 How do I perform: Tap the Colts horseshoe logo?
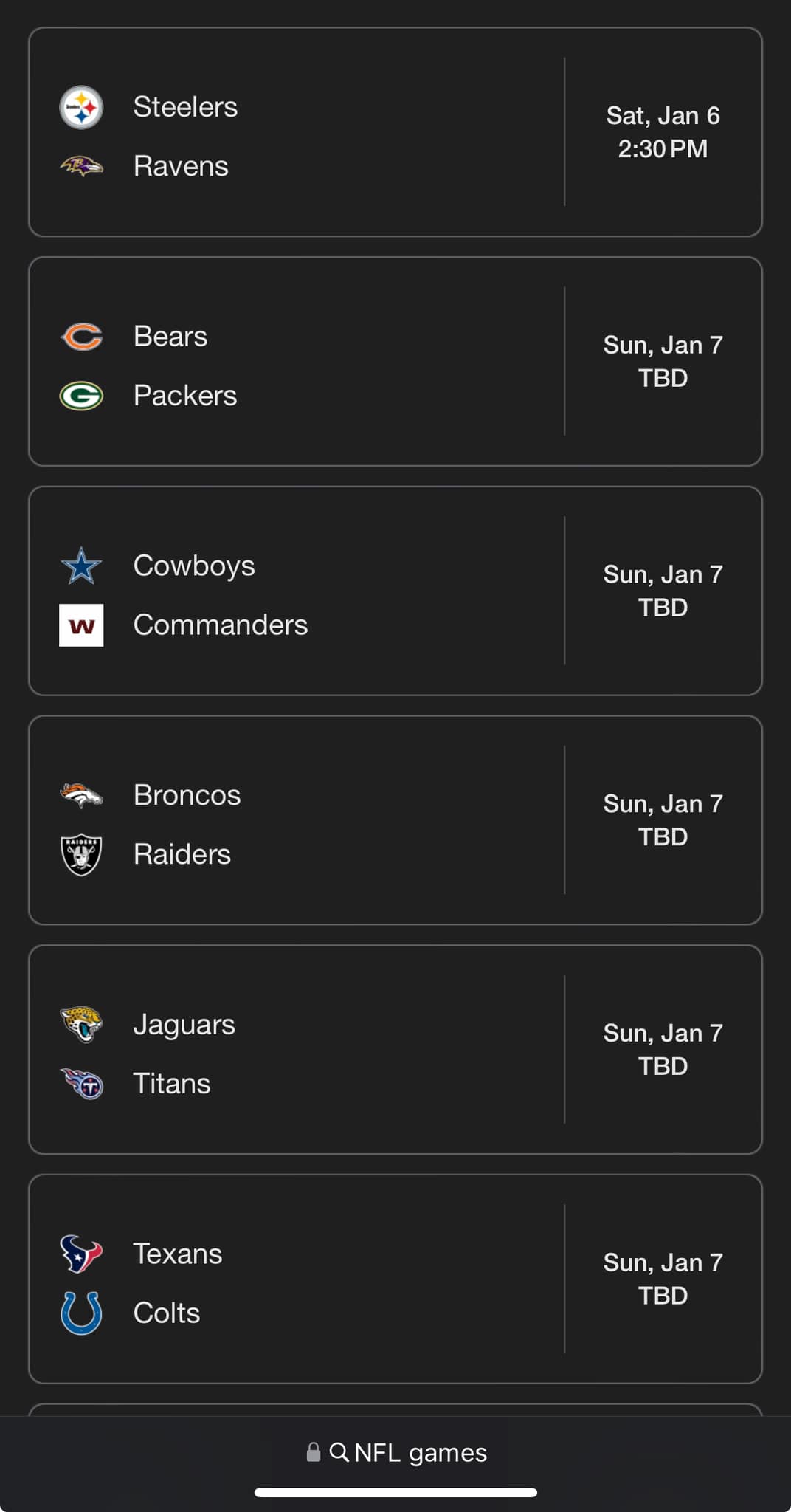(81, 1313)
